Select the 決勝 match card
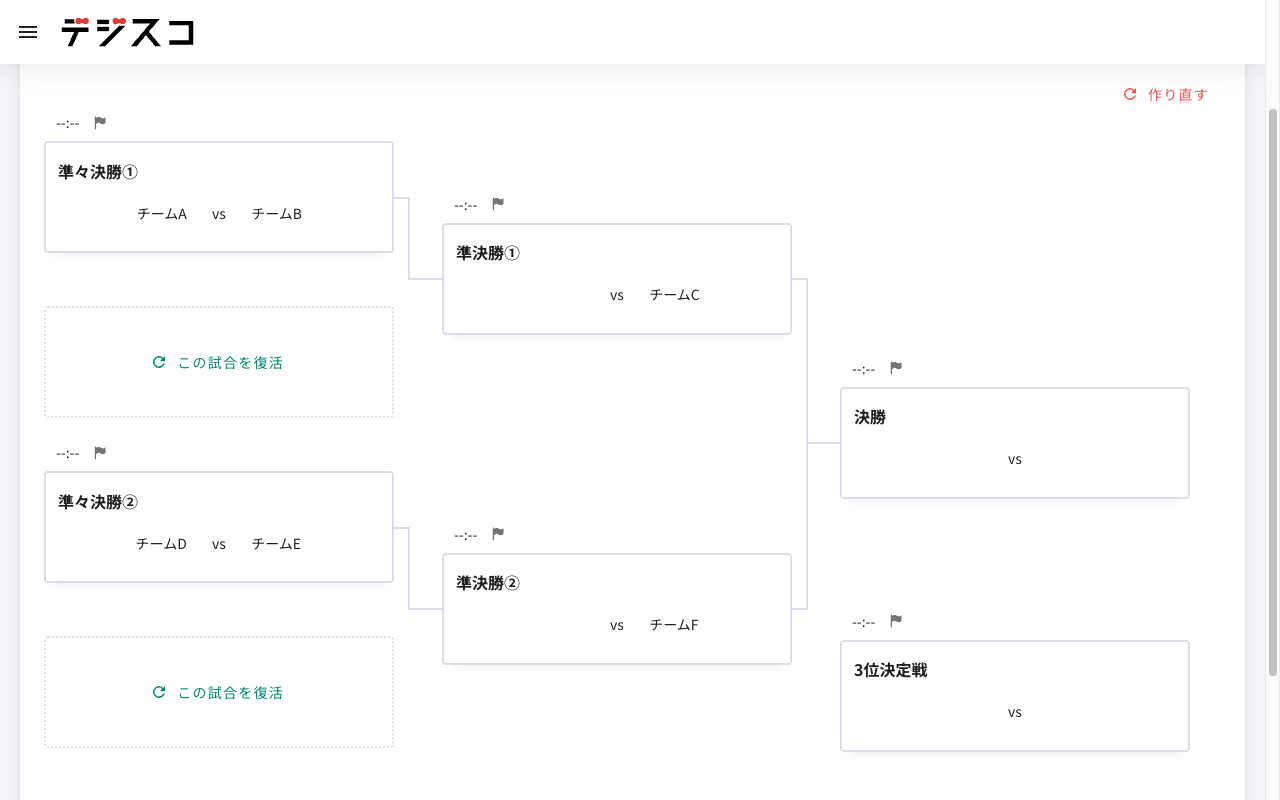Viewport: 1280px width, 800px height. coord(1014,442)
